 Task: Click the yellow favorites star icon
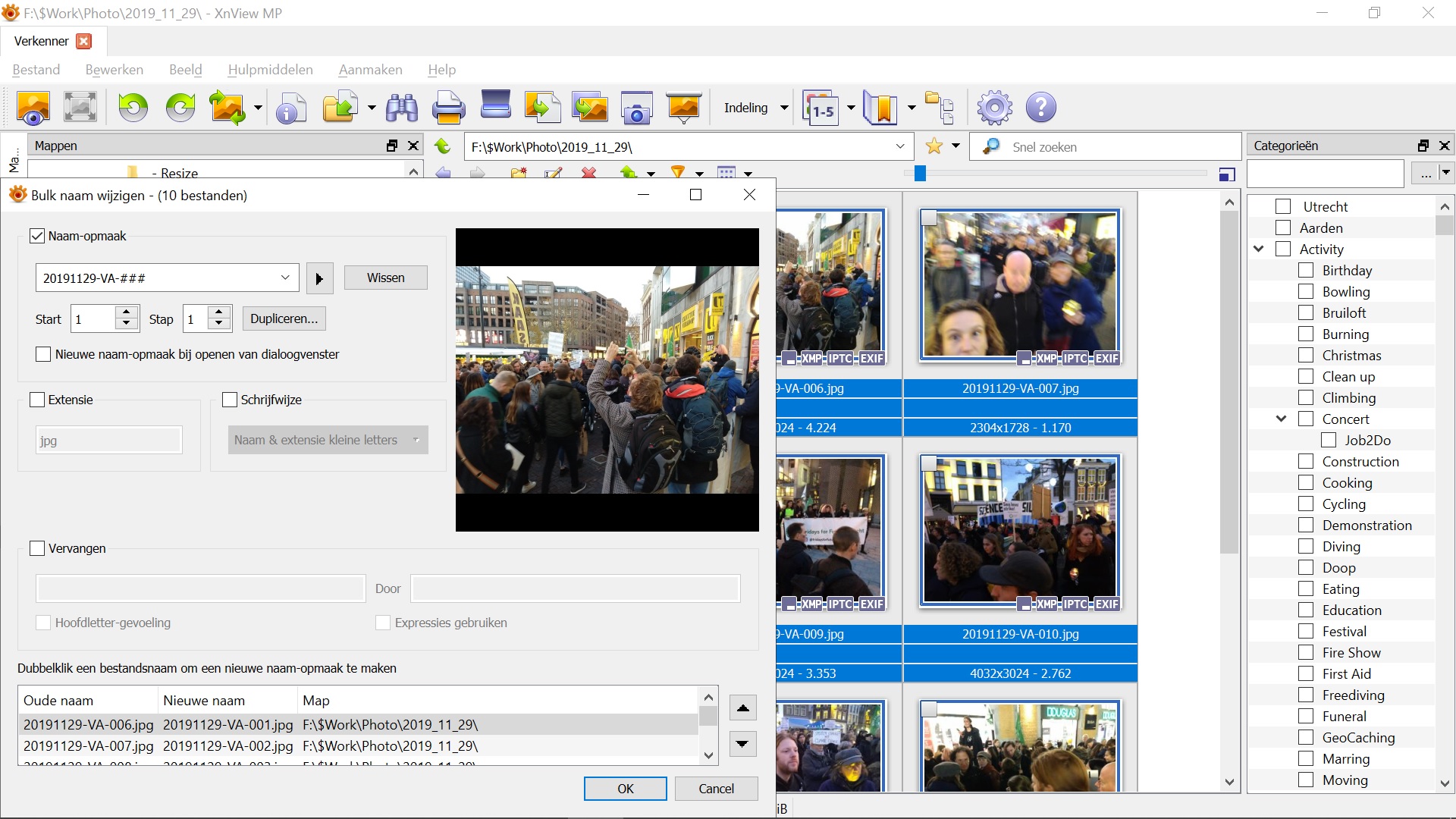934,146
